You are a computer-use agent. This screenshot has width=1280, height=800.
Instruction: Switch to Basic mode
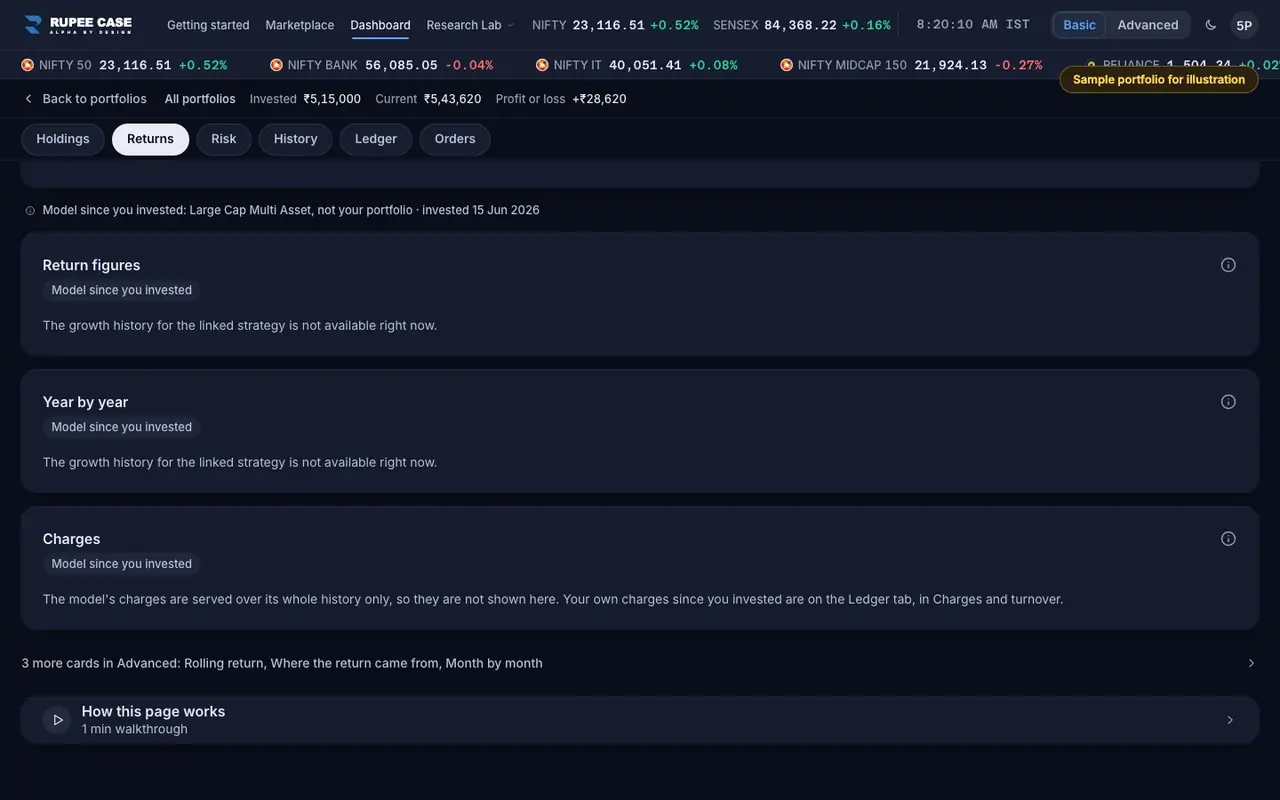[x=1079, y=25]
